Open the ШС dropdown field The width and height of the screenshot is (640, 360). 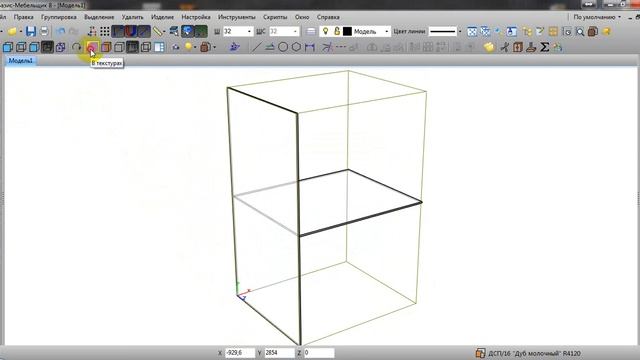295,31
